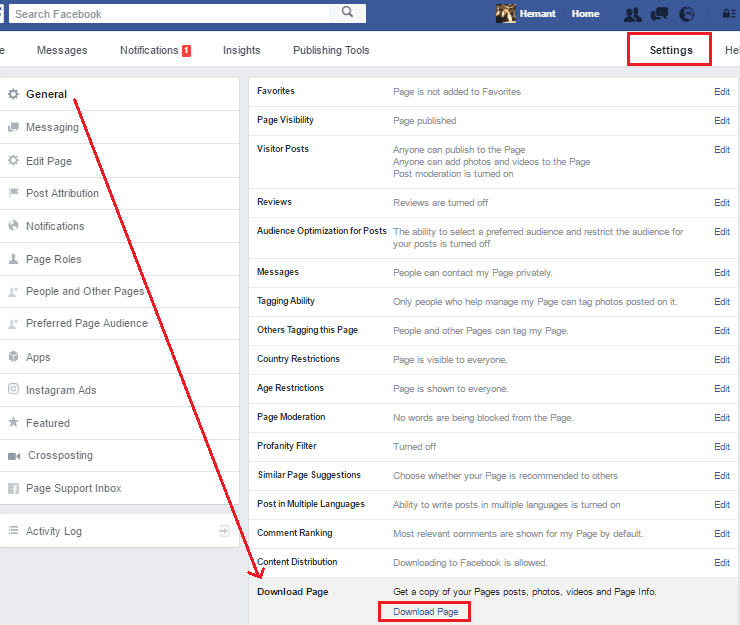Select the Settings tab
Viewport: 740px width, 625px height.
671,50
